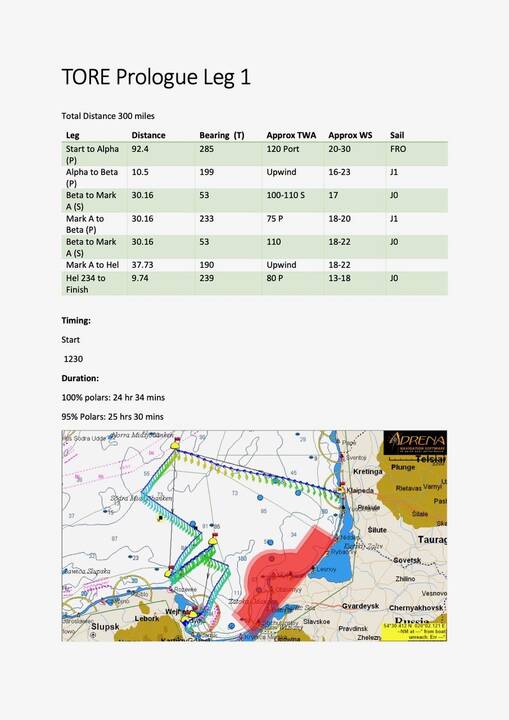The image size is (509, 720).
Task: Click the TWA cell reading just "110"
Action: pos(274,242)
